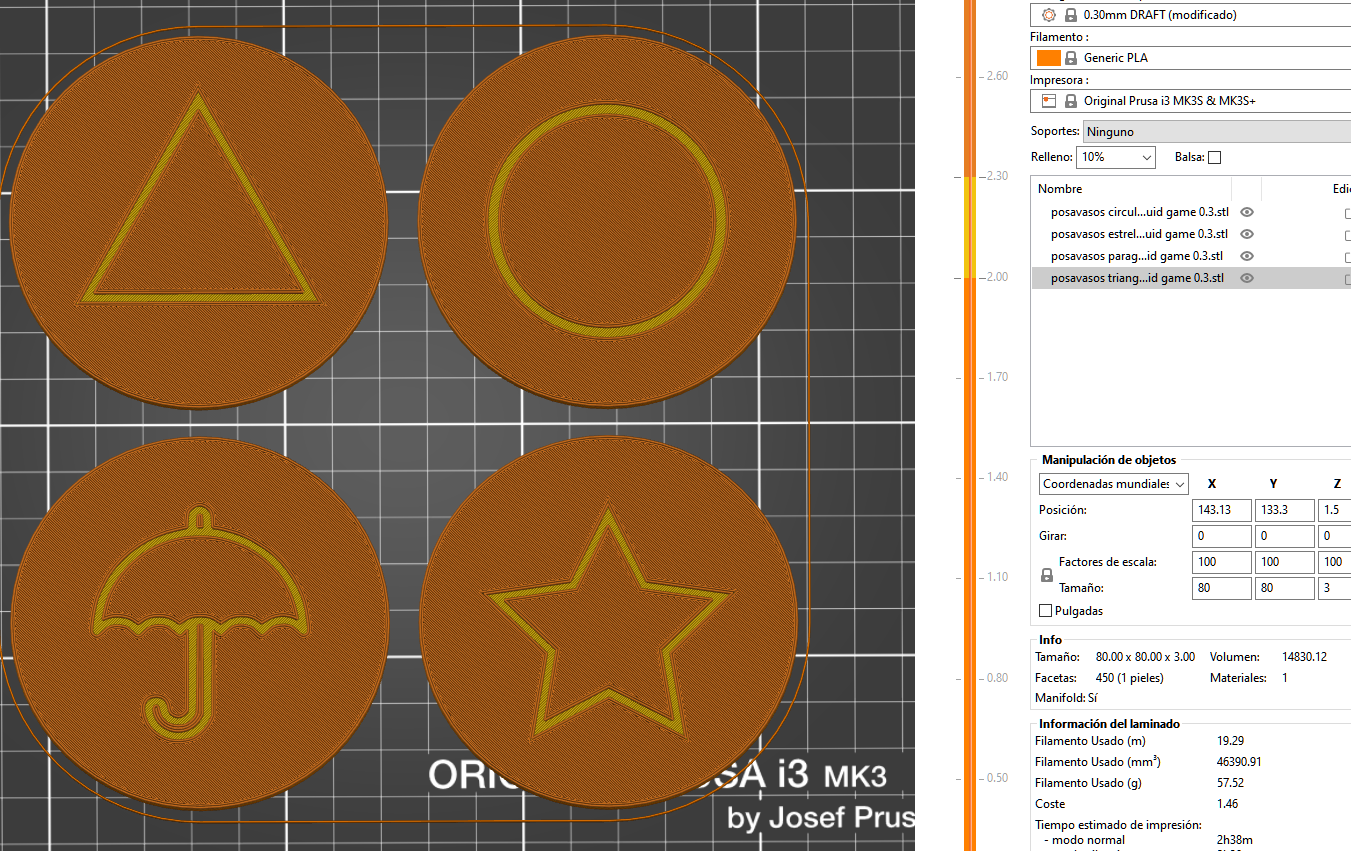Click the Posición Z field showing 1.5
The image size is (1351, 851).
(1335, 510)
